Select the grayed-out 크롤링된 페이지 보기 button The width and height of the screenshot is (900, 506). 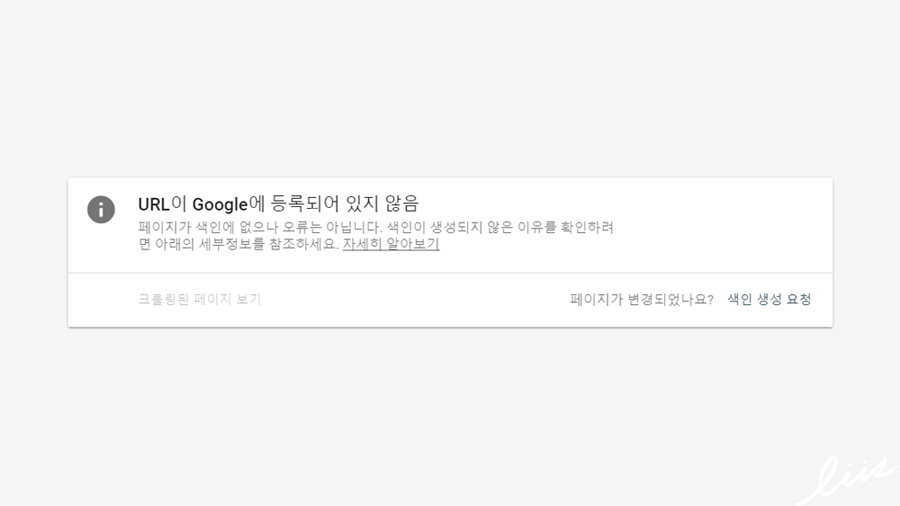click(200, 299)
